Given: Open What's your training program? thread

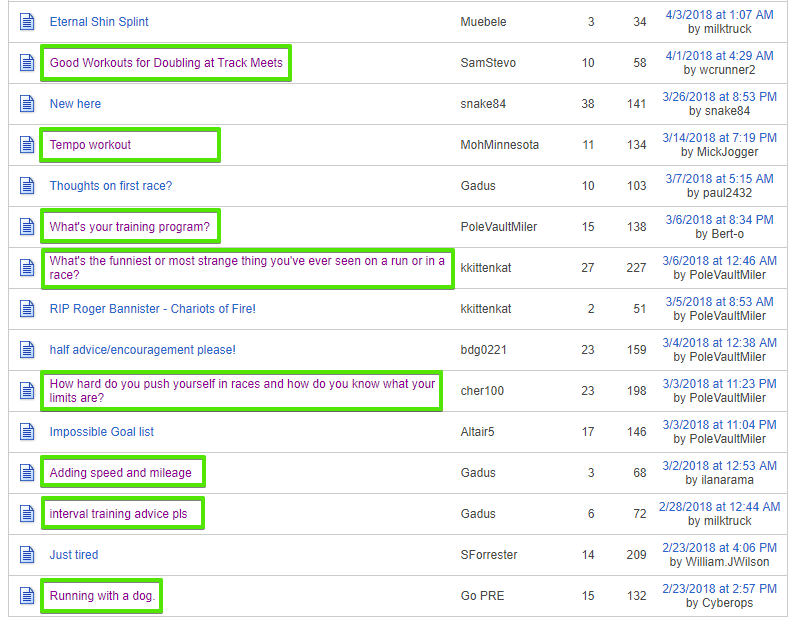Looking at the screenshot, I should pyautogui.click(x=129, y=227).
